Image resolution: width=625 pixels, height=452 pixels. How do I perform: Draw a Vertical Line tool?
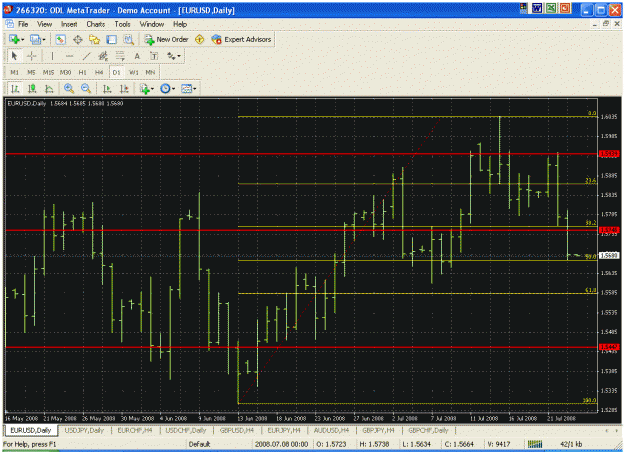(x=52, y=56)
